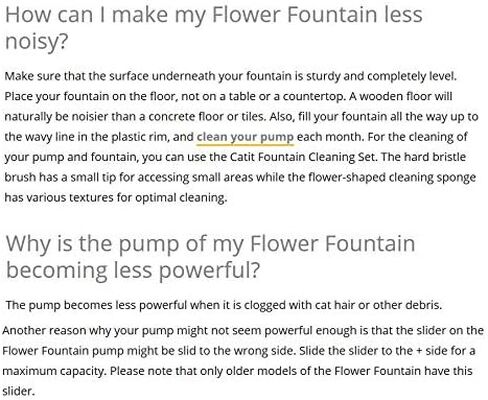Click the word 'noisy?' in the first heading
Viewport: 488px width, 400px height.
click(x=36, y=42)
